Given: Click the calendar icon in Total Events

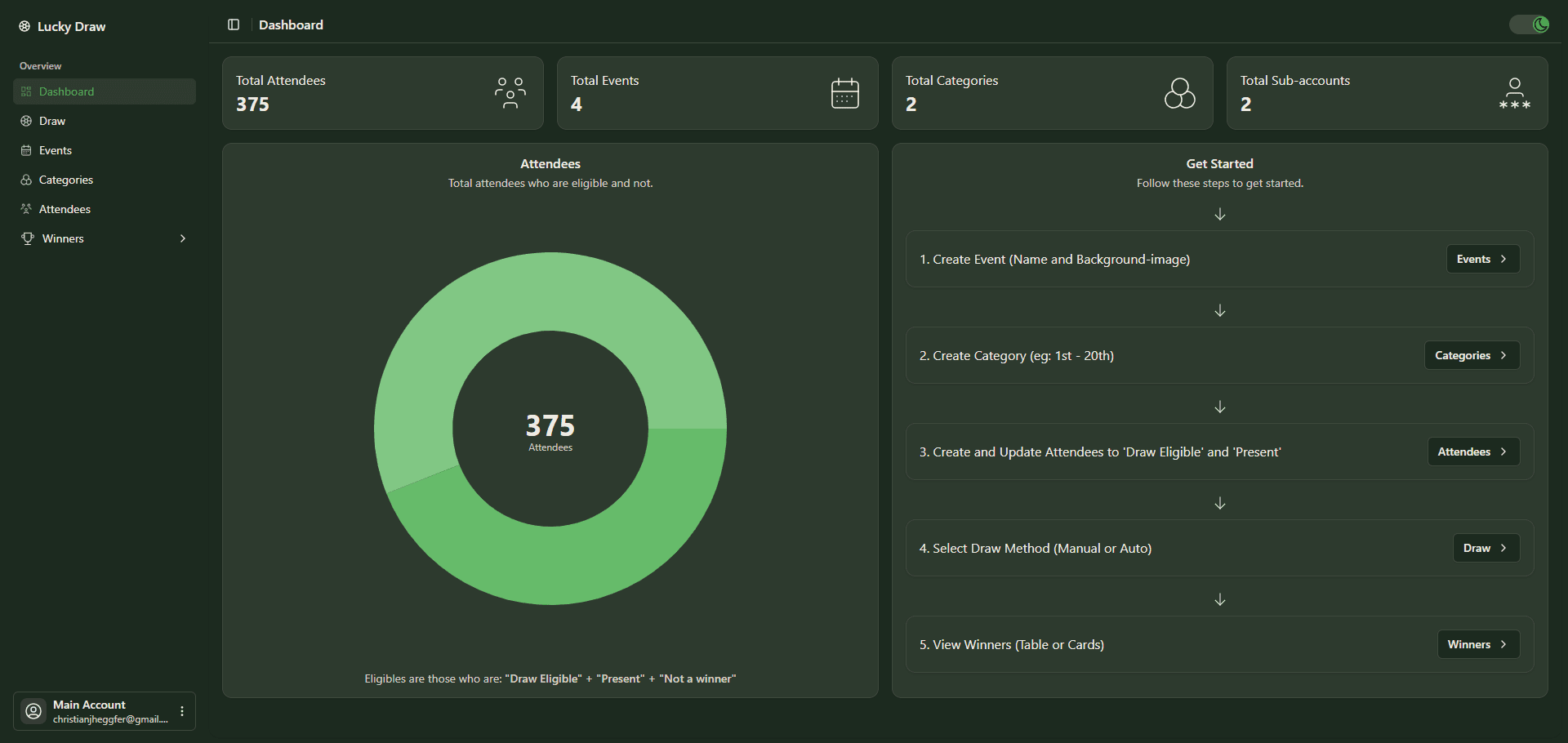Looking at the screenshot, I should [x=844, y=93].
